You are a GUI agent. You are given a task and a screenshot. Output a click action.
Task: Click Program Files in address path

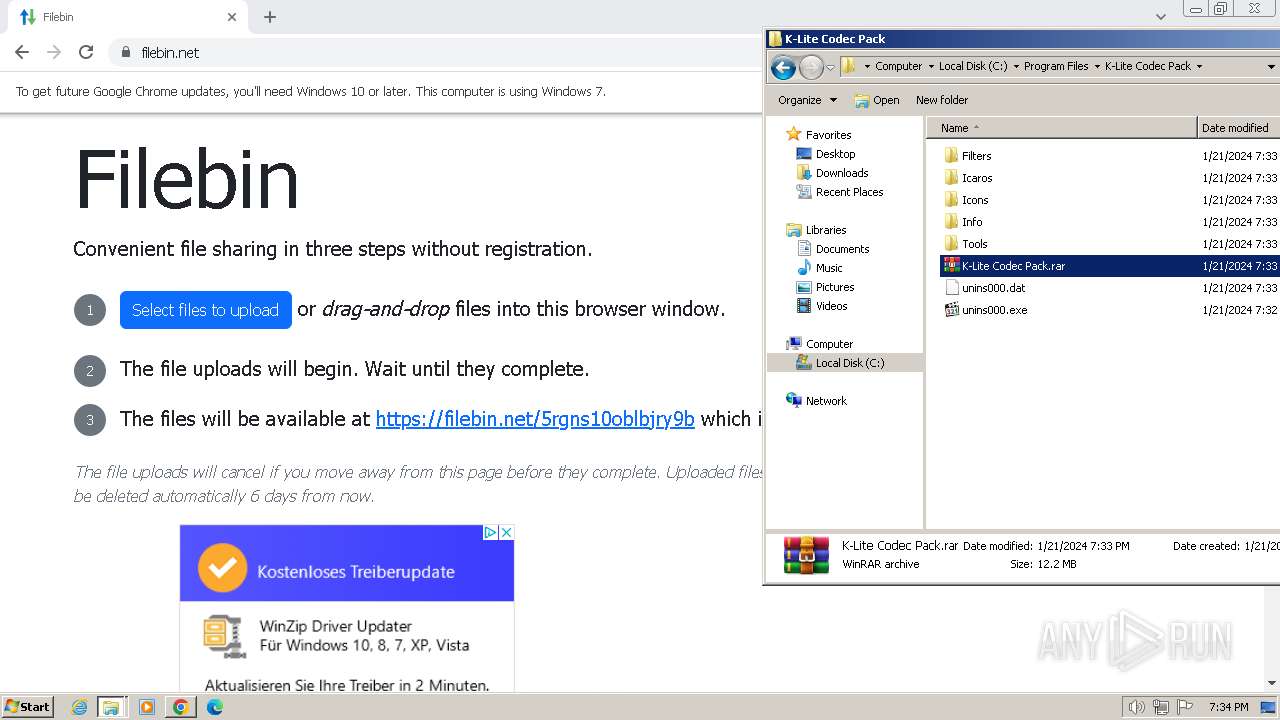[x=1056, y=66]
